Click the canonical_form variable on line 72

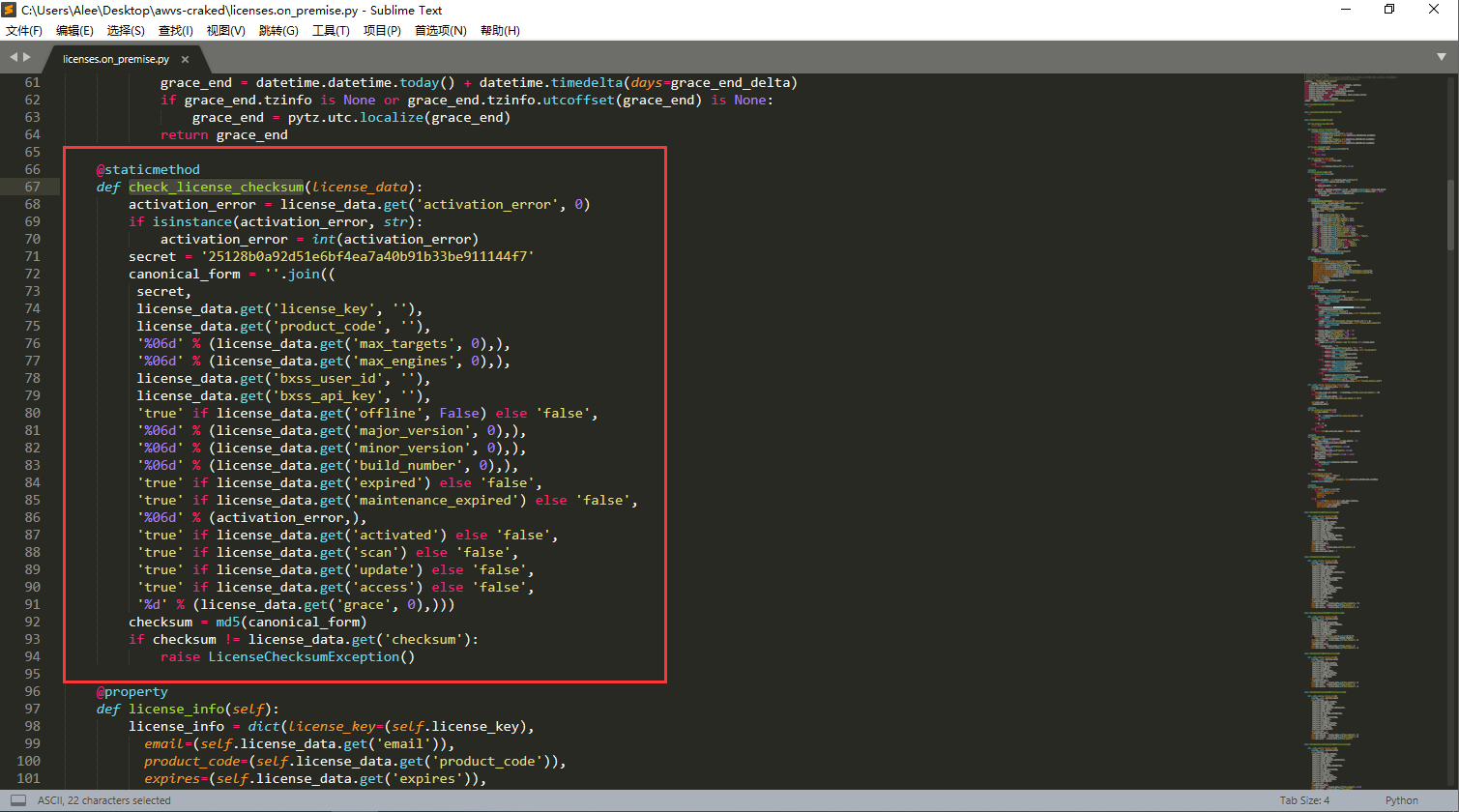coord(185,274)
